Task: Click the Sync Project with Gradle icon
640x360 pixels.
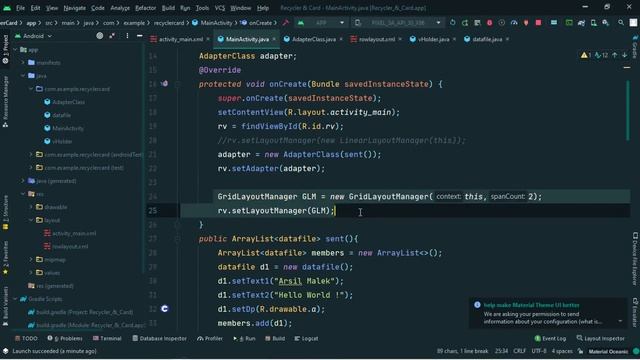Action: tap(581, 23)
